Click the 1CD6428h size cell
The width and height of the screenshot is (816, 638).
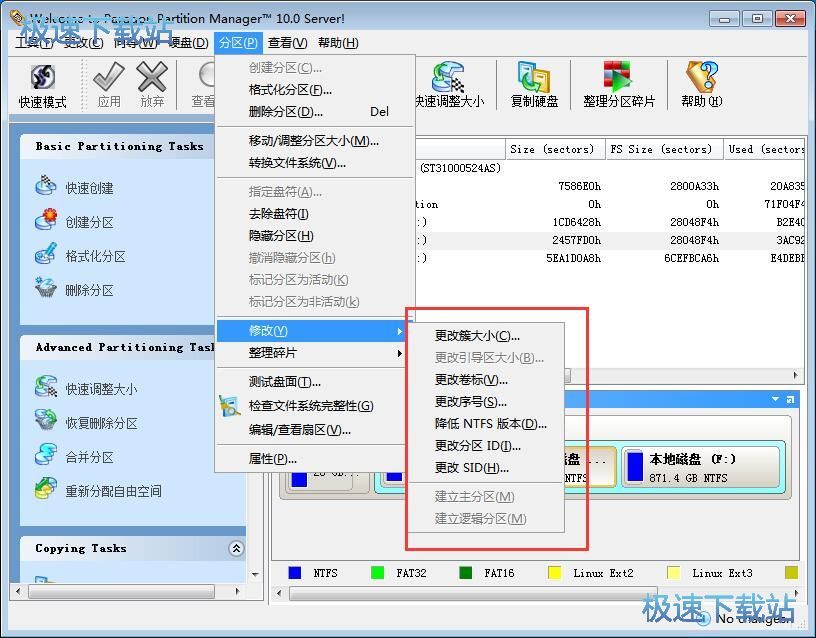(x=576, y=222)
